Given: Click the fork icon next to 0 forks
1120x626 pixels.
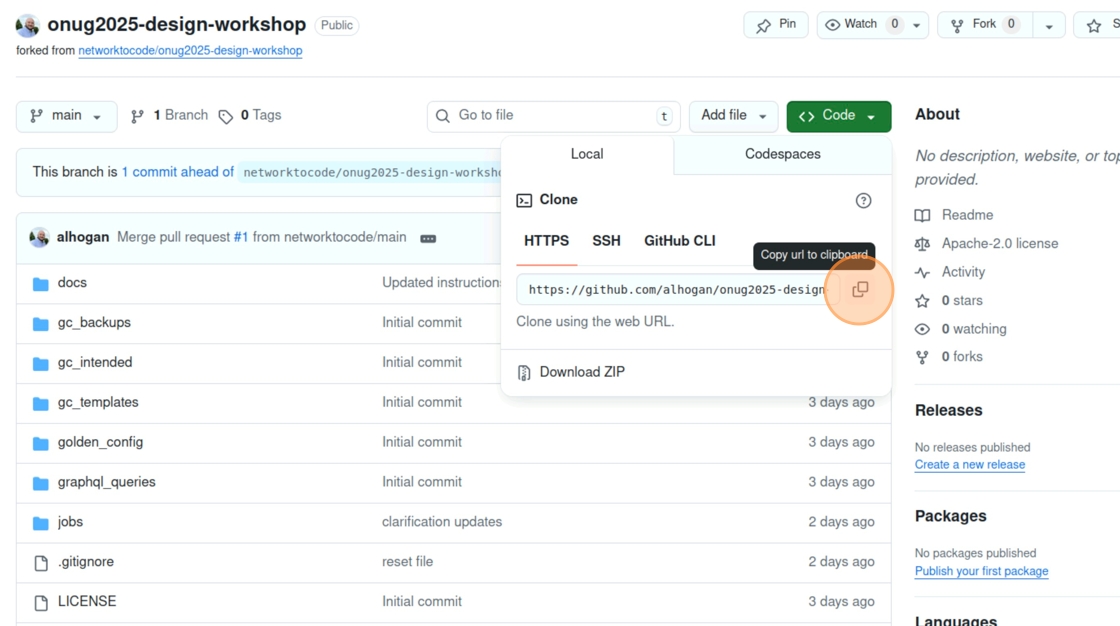Looking at the screenshot, I should [x=922, y=357].
